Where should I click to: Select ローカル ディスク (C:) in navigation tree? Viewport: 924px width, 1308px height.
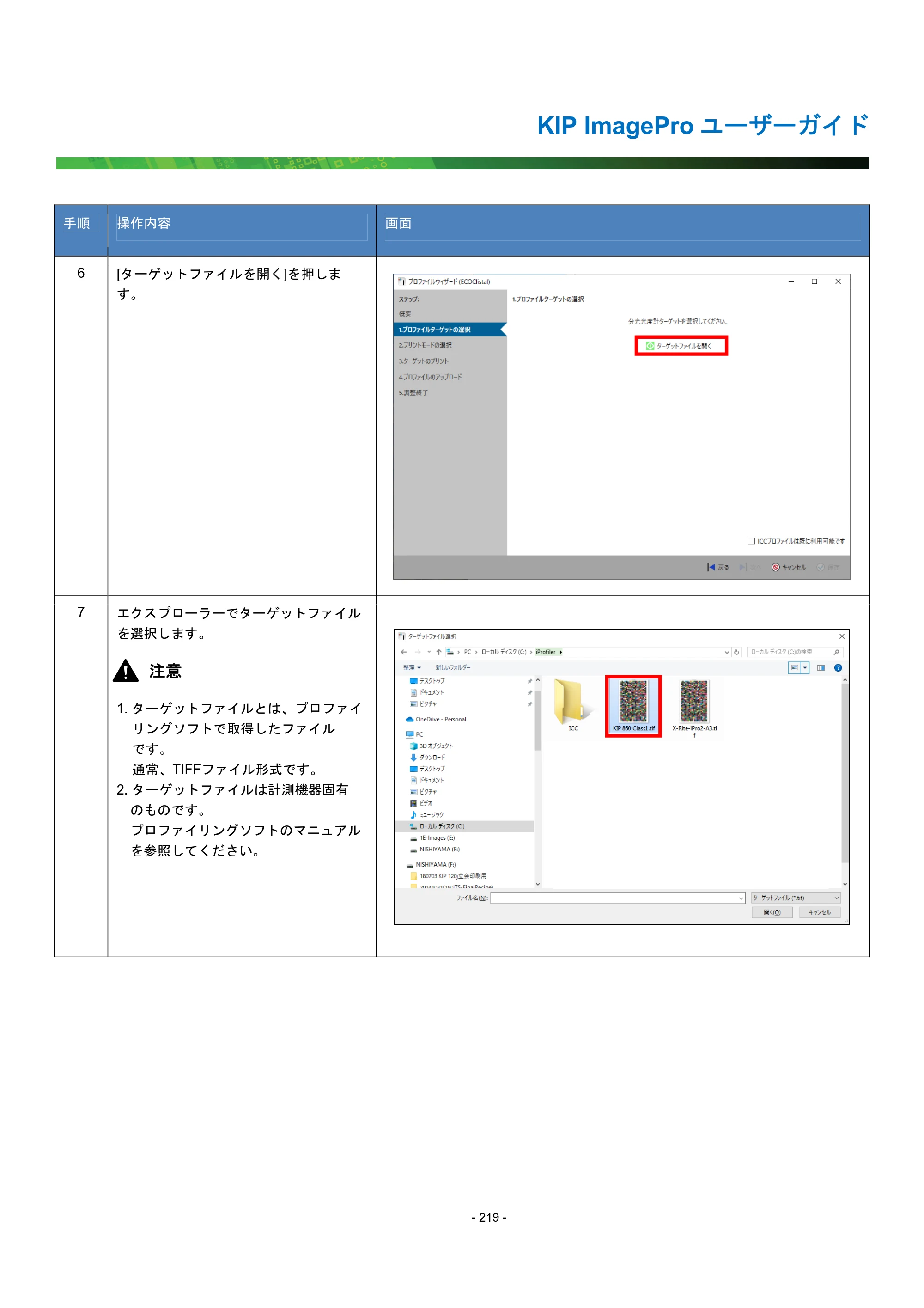click(465, 826)
